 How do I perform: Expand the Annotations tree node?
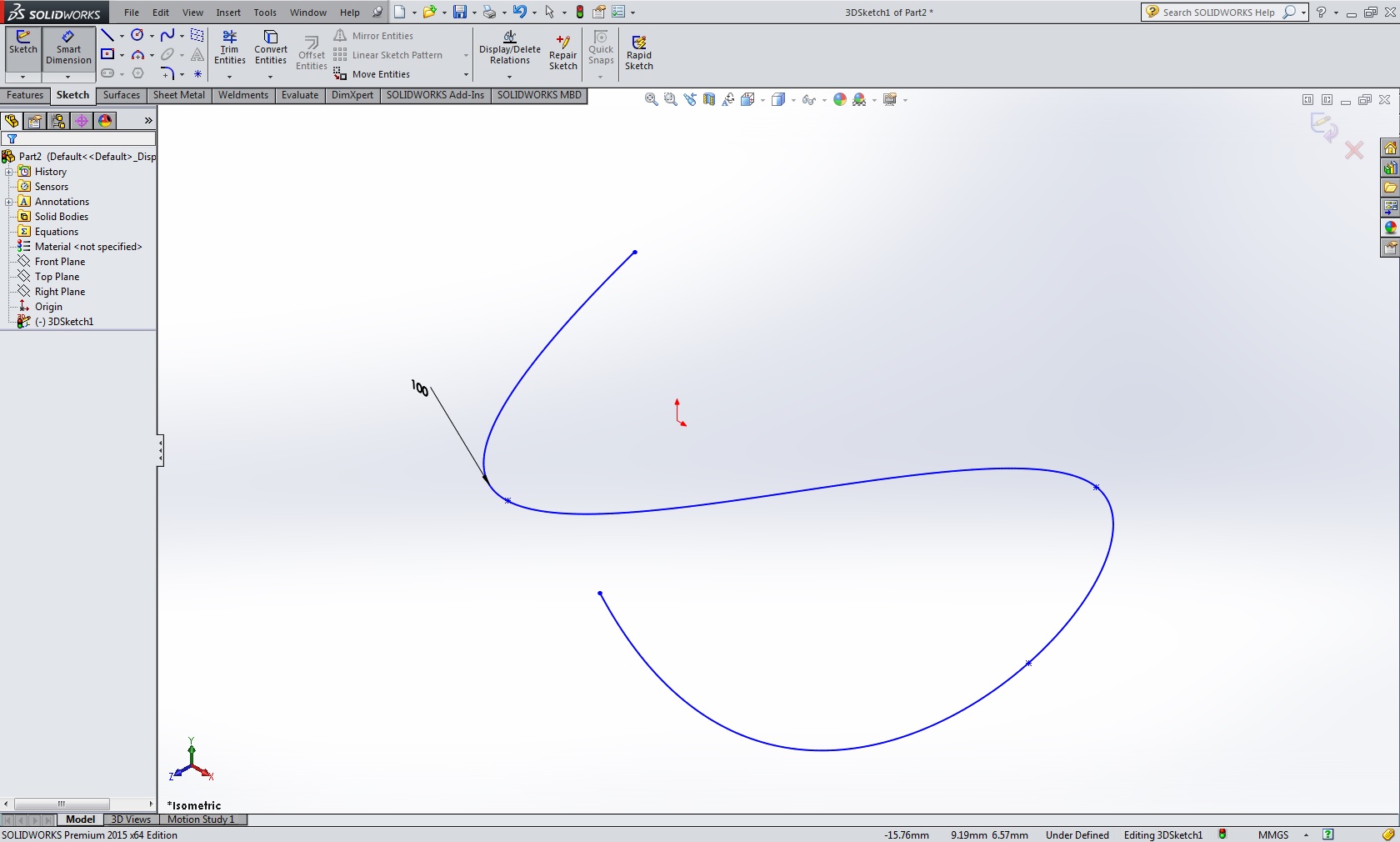point(8,202)
